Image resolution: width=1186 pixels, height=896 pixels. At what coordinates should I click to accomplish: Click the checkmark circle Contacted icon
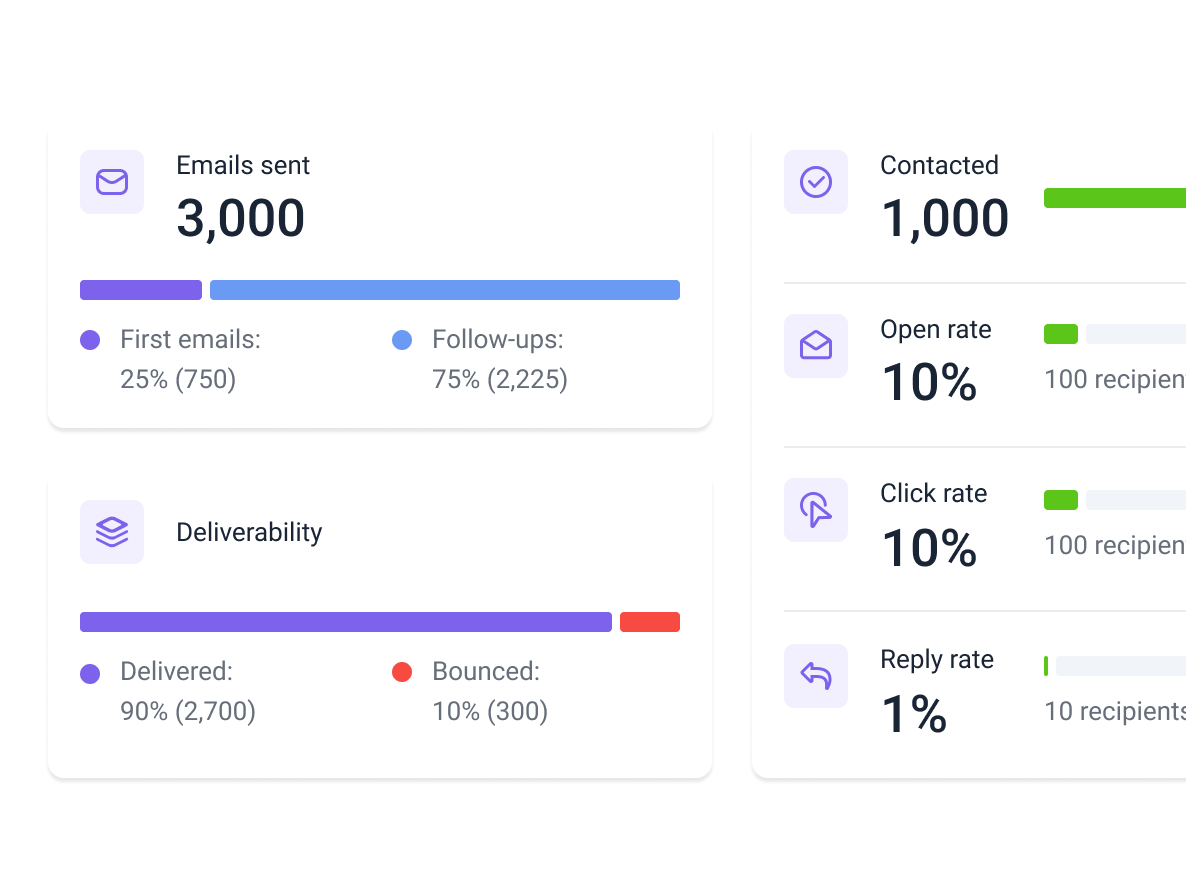coord(816,182)
